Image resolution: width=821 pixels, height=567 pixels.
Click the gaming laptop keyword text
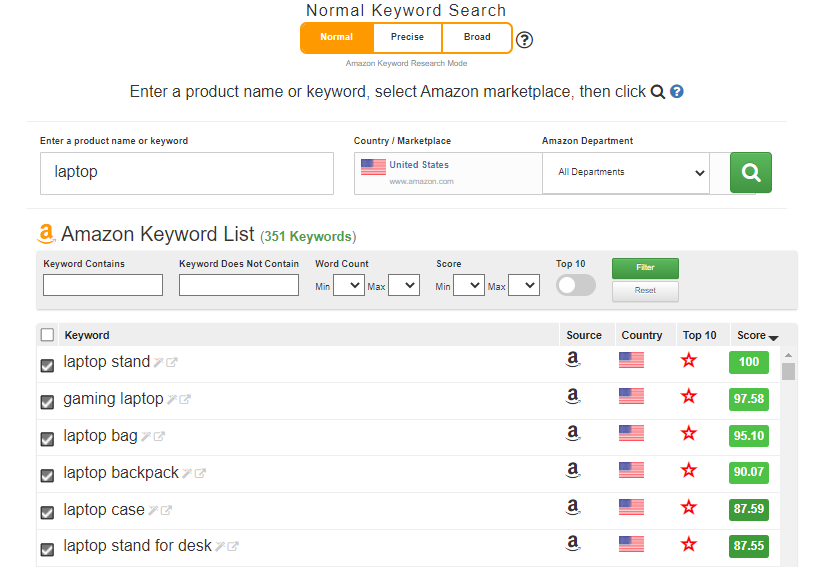tap(114, 399)
